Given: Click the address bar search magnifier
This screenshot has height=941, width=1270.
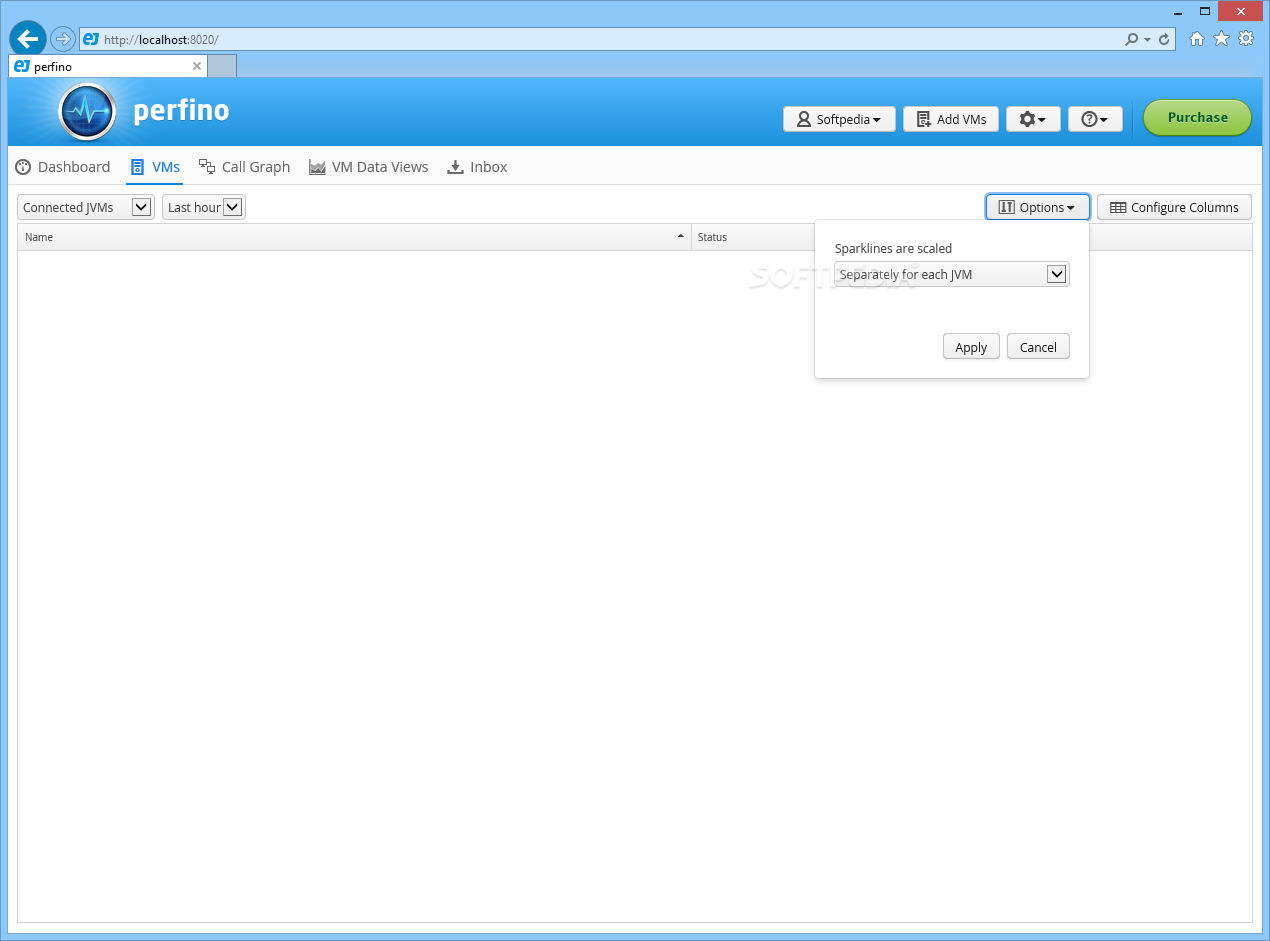Looking at the screenshot, I should tap(1131, 39).
